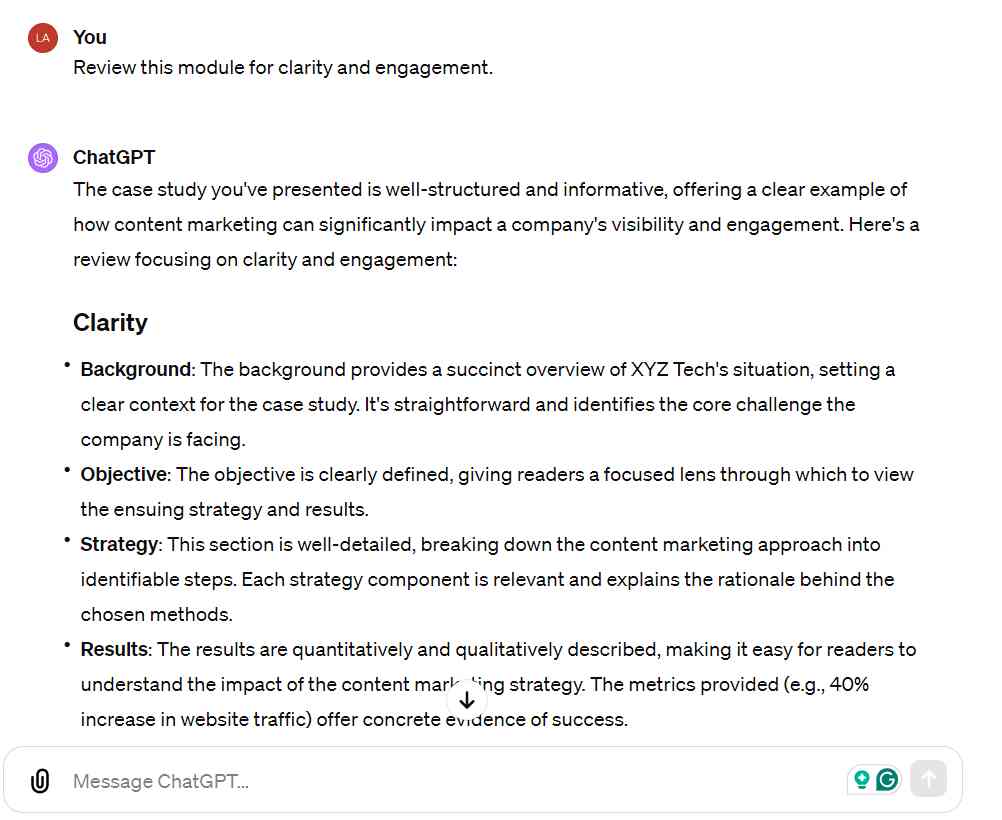The image size is (1002, 820).
Task: Click the first bullet point marker under Clarity
Action: (68, 362)
